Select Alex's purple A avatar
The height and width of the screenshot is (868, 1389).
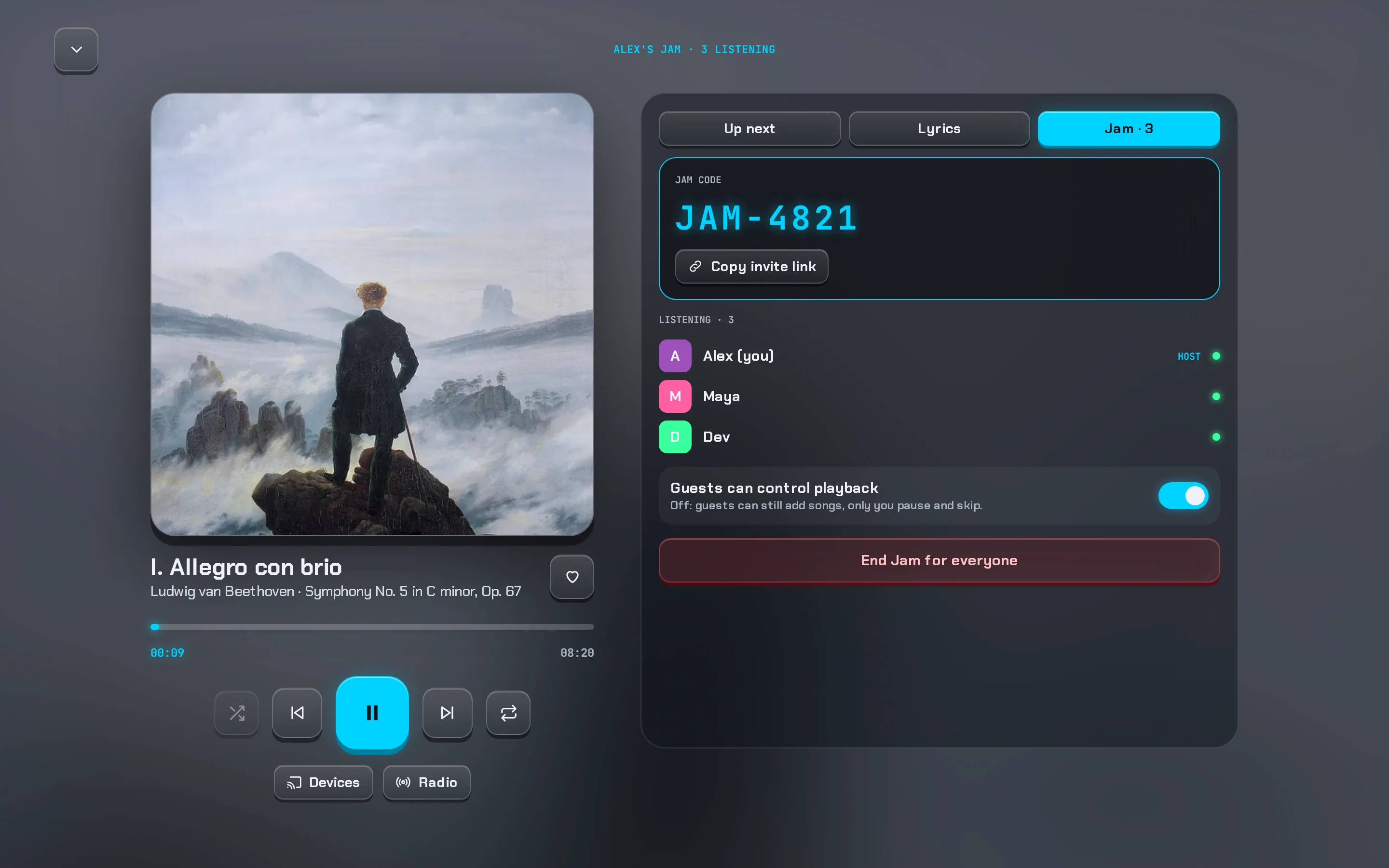(x=675, y=356)
